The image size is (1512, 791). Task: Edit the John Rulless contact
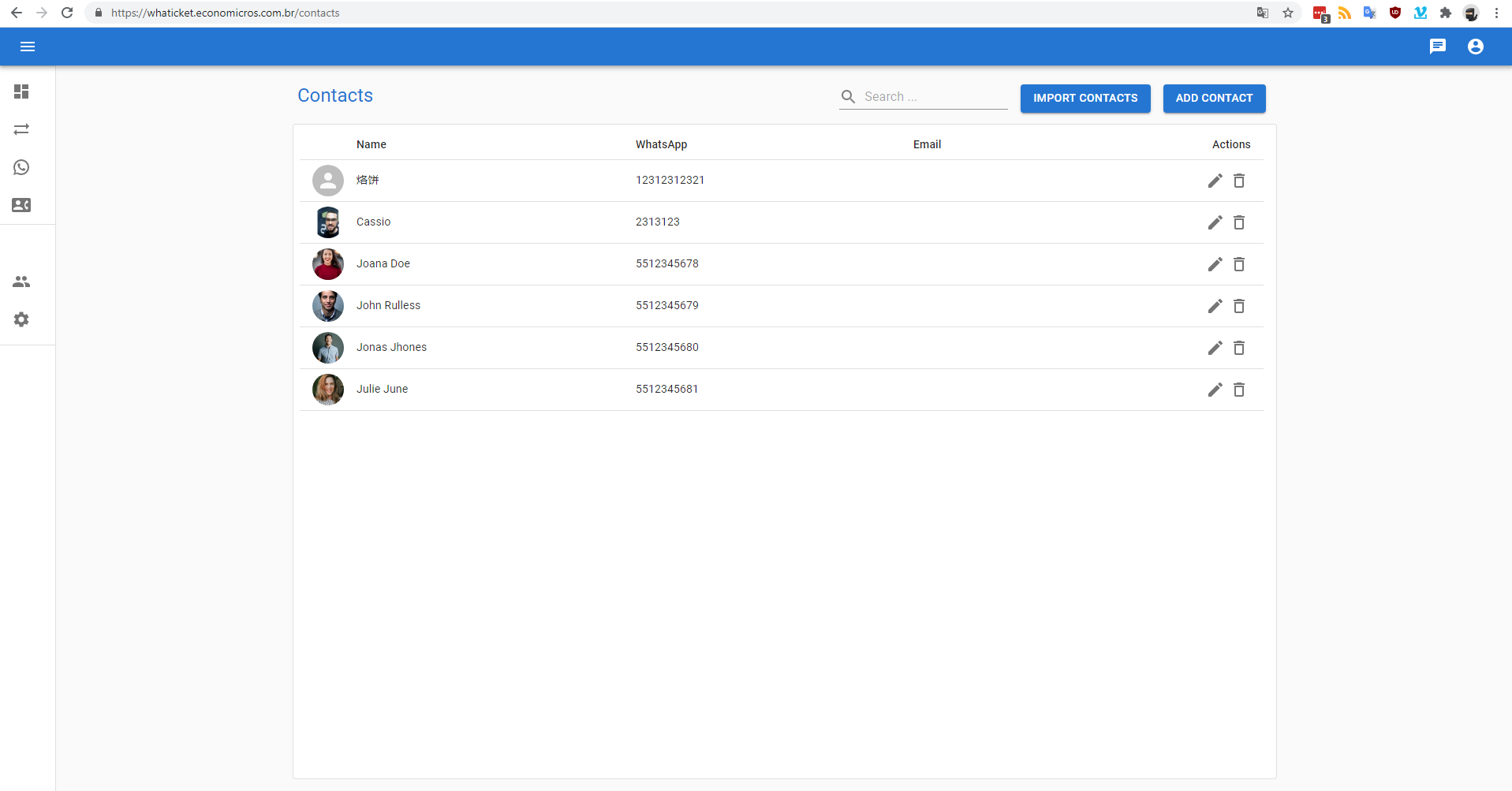(x=1215, y=306)
